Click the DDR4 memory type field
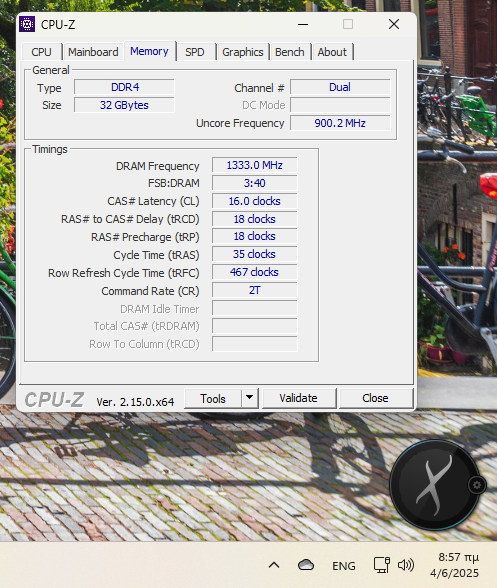Image resolution: width=497 pixels, height=588 pixels. coord(125,87)
